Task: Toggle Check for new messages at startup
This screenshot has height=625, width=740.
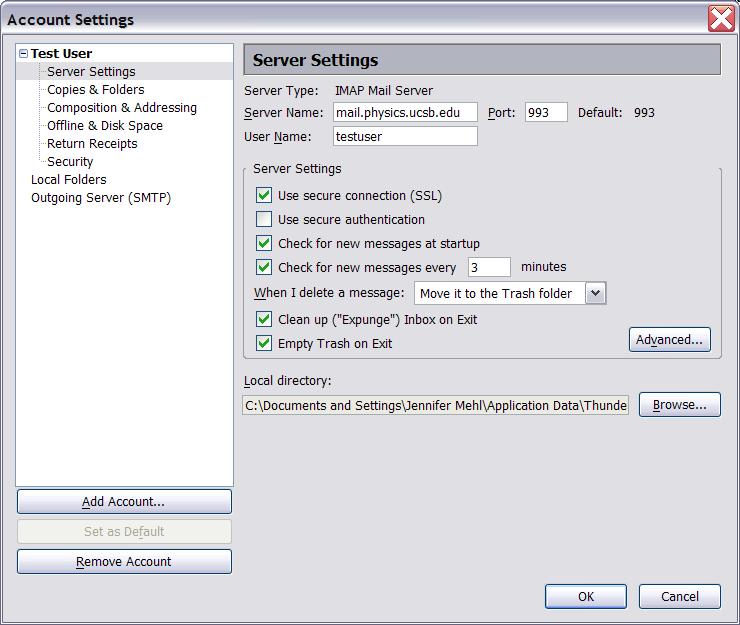Action: pos(264,243)
